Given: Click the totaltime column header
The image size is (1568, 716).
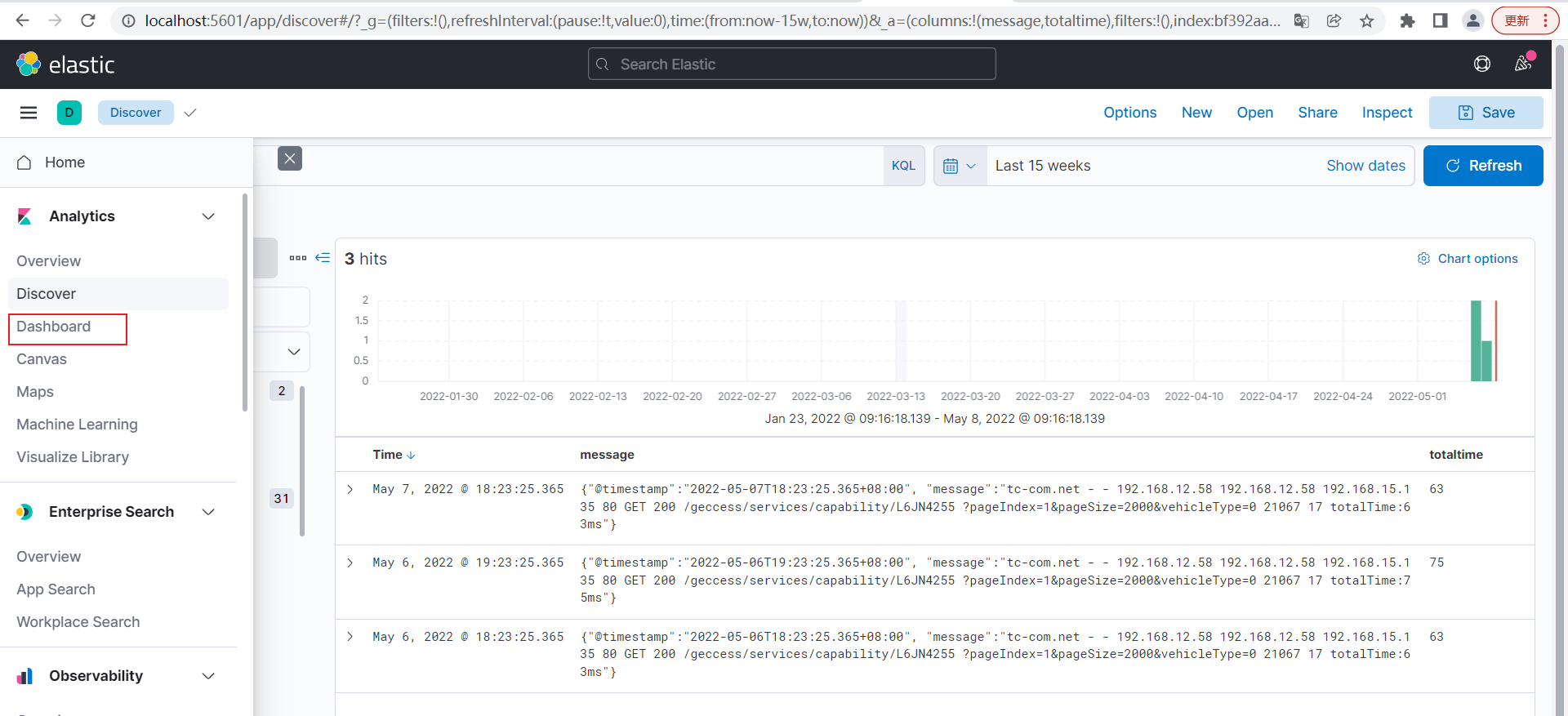Looking at the screenshot, I should (1456, 455).
